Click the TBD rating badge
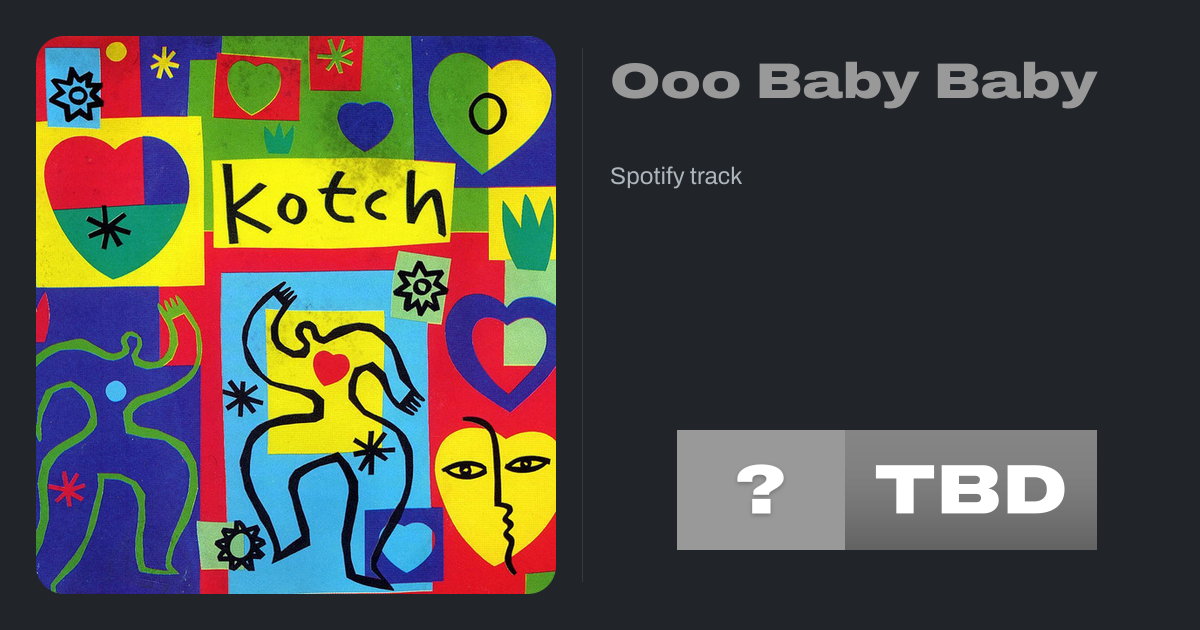The height and width of the screenshot is (630, 1200). (971, 490)
